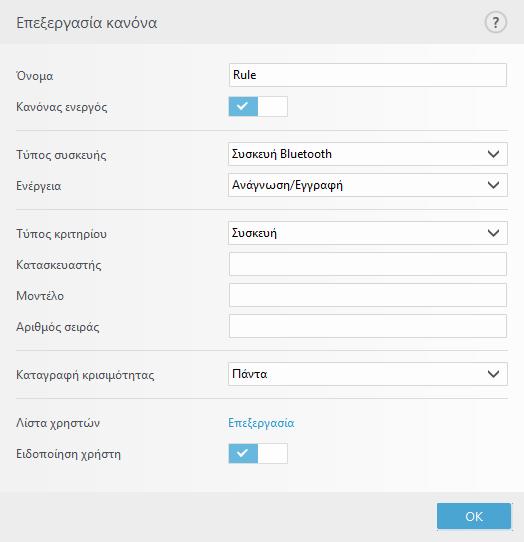This screenshot has width=524, height=542.
Task: Open help via the question mark icon
Action: click(496, 23)
